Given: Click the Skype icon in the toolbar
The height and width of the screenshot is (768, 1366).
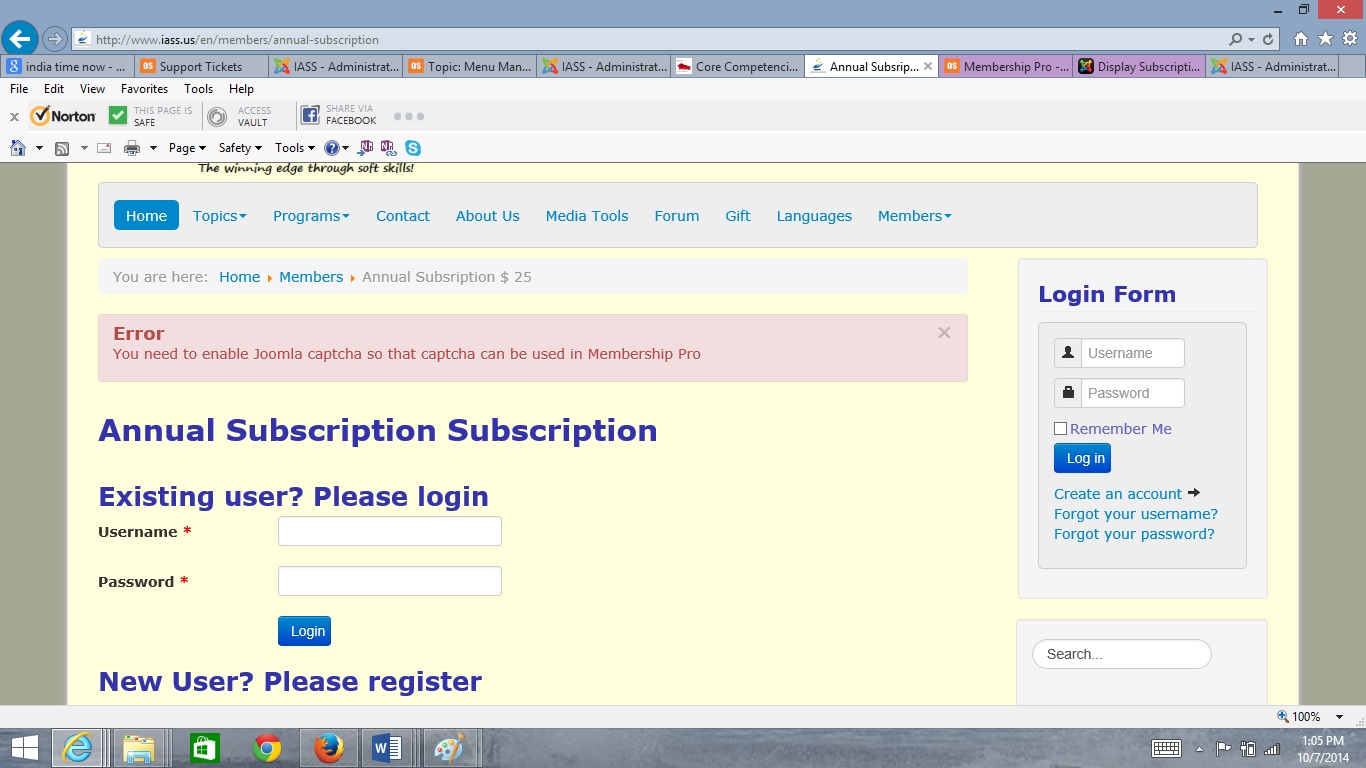Looking at the screenshot, I should click(x=412, y=148).
